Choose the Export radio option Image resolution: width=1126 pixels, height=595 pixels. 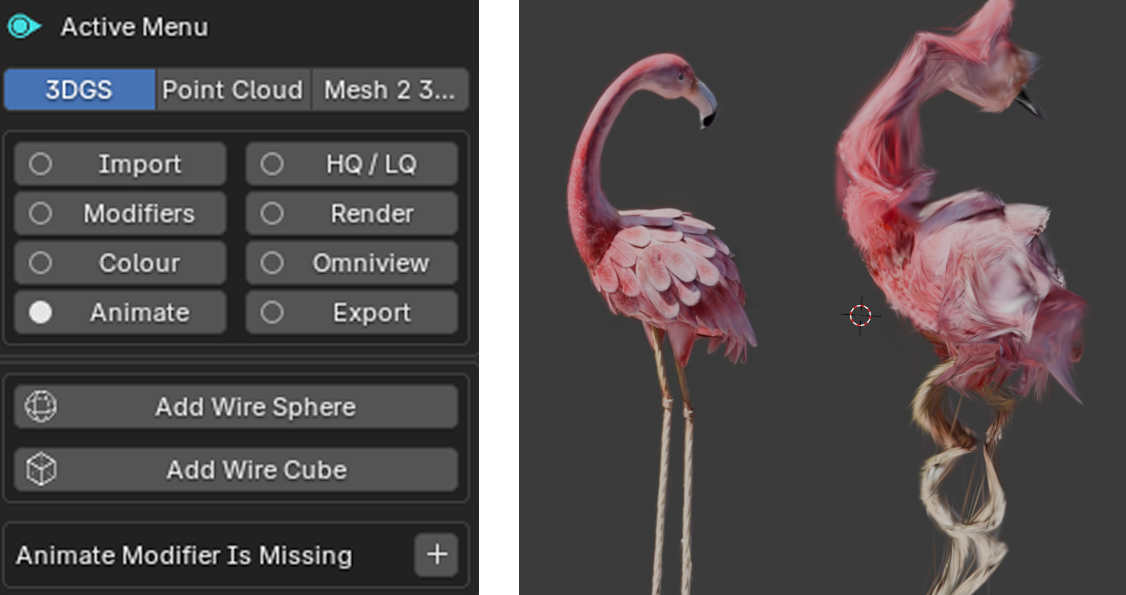(352, 313)
